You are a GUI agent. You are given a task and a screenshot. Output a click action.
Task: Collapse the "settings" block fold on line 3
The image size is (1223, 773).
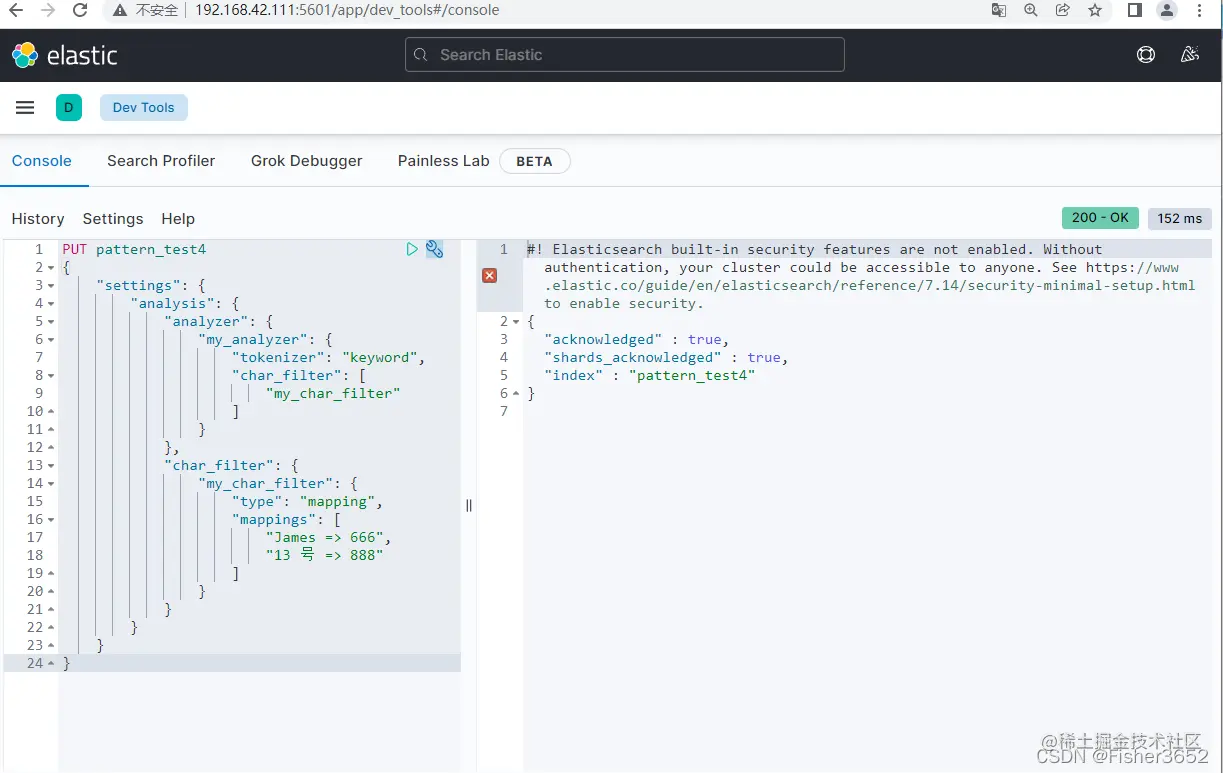pyautogui.click(x=51, y=286)
